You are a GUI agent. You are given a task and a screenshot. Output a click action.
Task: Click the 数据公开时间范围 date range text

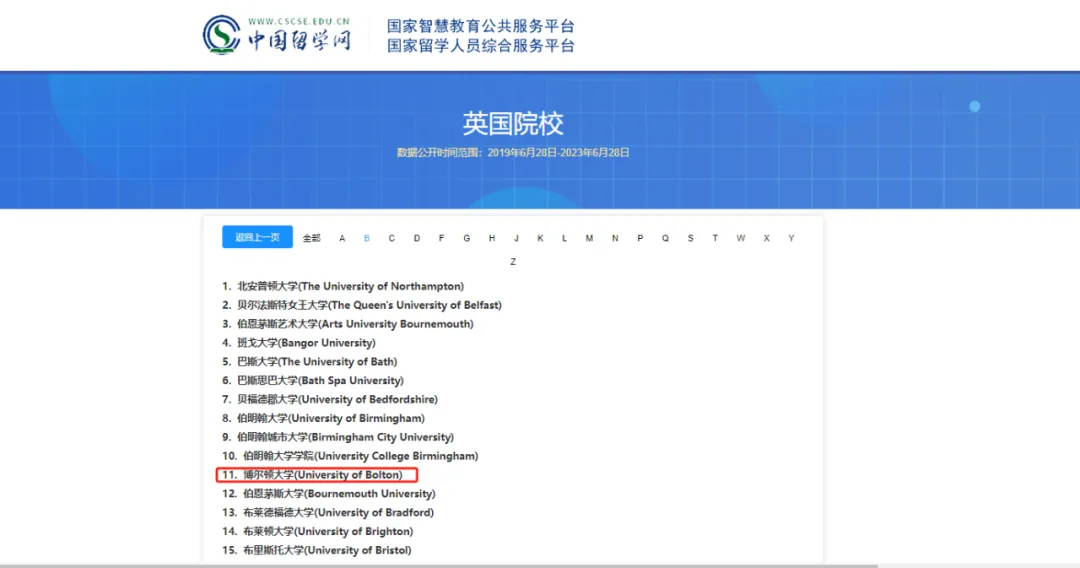click(x=513, y=153)
